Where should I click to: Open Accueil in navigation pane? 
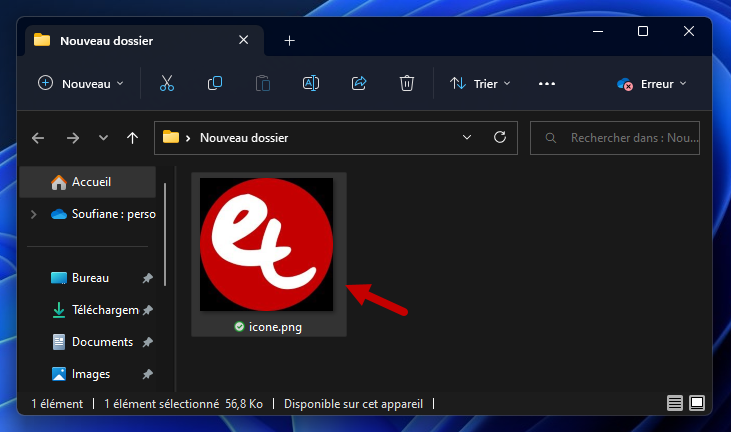coord(88,182)
